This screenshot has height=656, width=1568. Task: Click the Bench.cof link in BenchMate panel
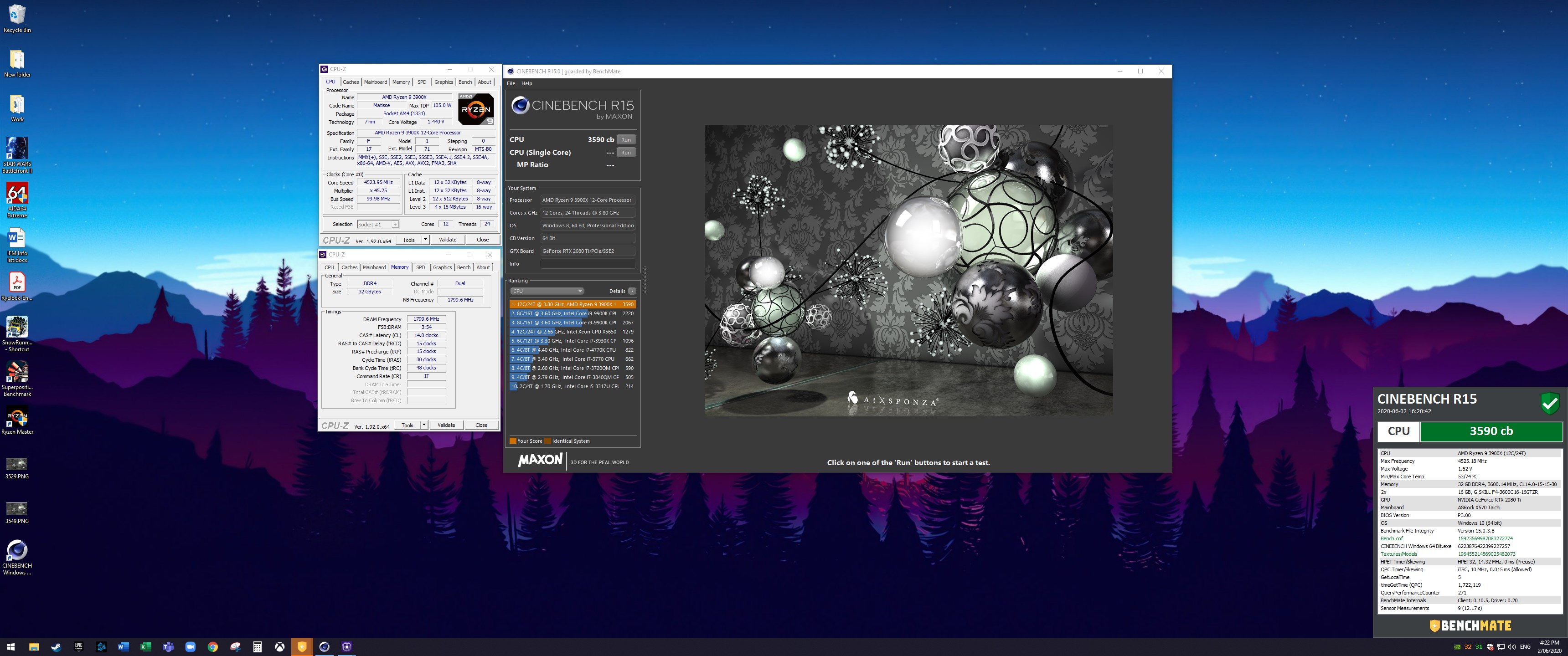point(1392,538)
